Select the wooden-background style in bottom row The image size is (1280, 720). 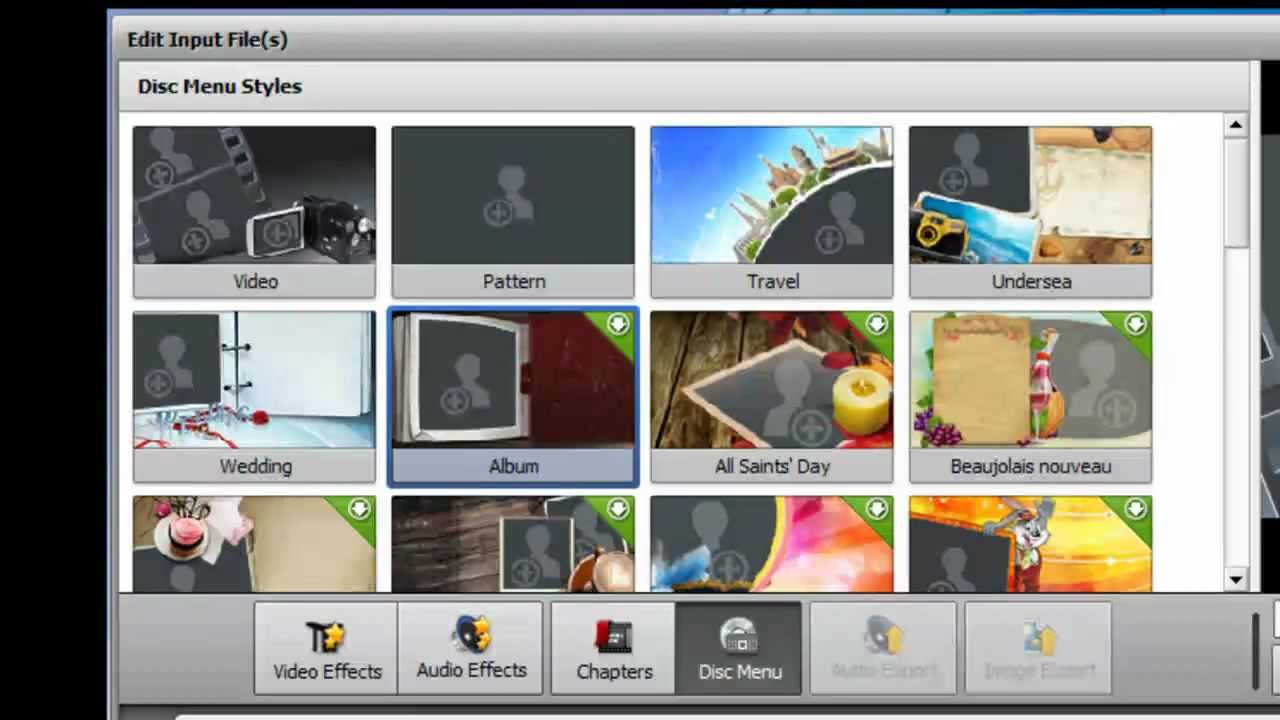[x=513, y=543]
